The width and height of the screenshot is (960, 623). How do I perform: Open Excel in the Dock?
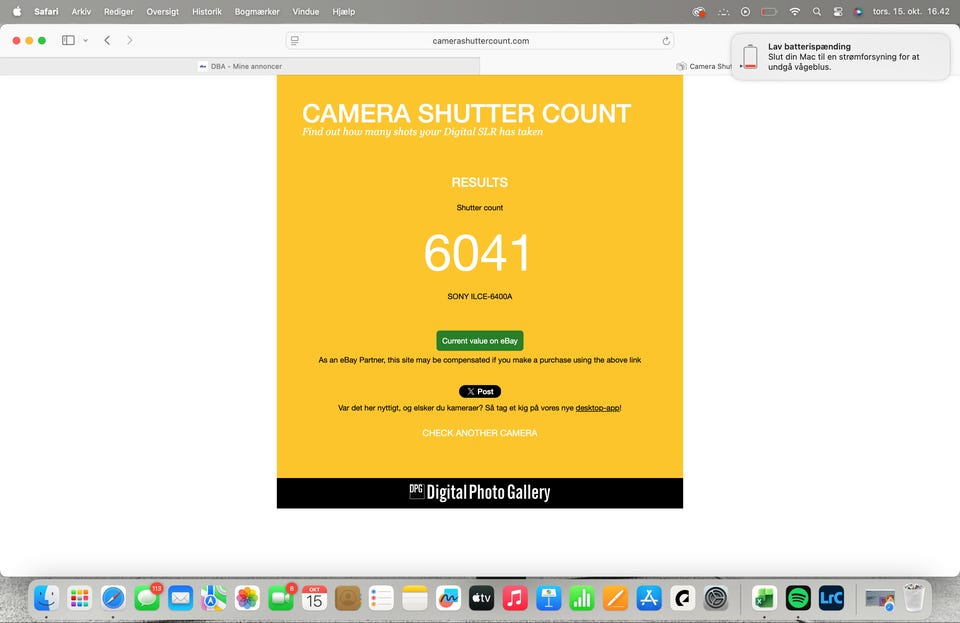pos(764,598)
